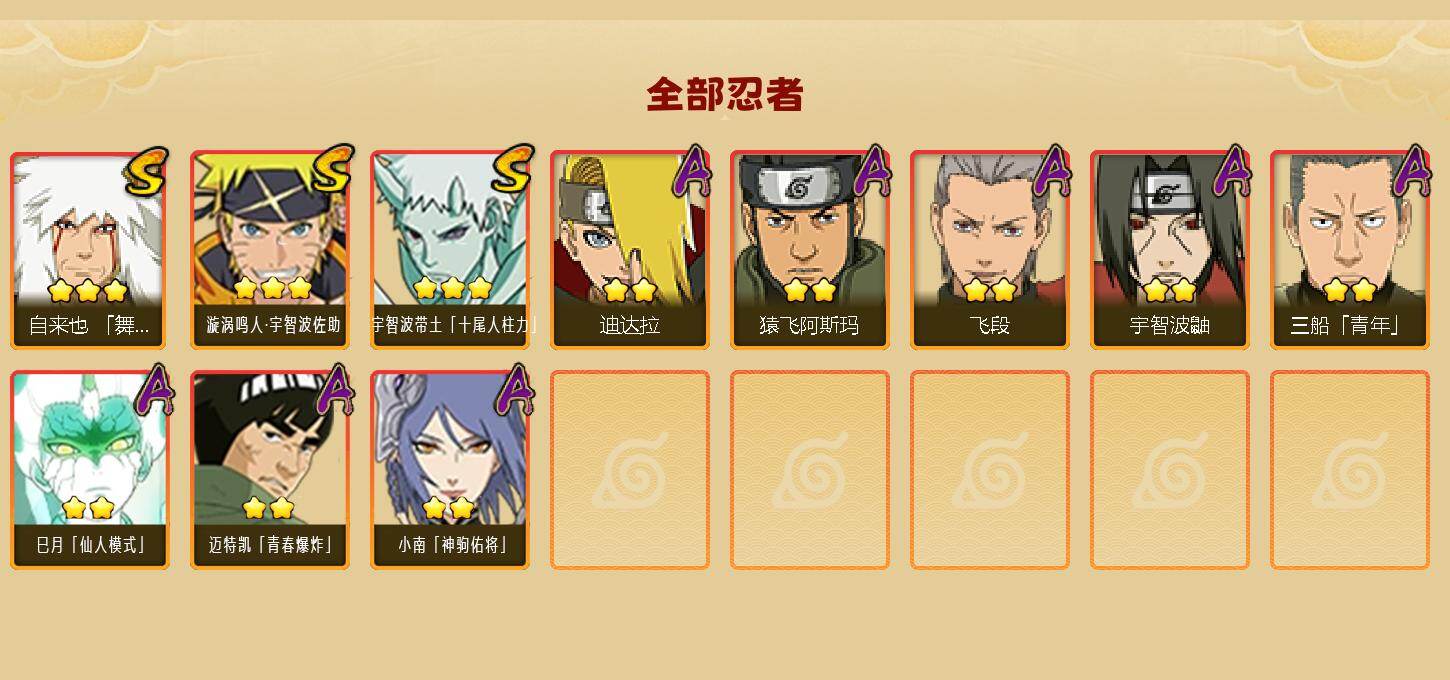
Task: Click the A rank badge on 迪达拉 card
Action: tap(692, 171)
